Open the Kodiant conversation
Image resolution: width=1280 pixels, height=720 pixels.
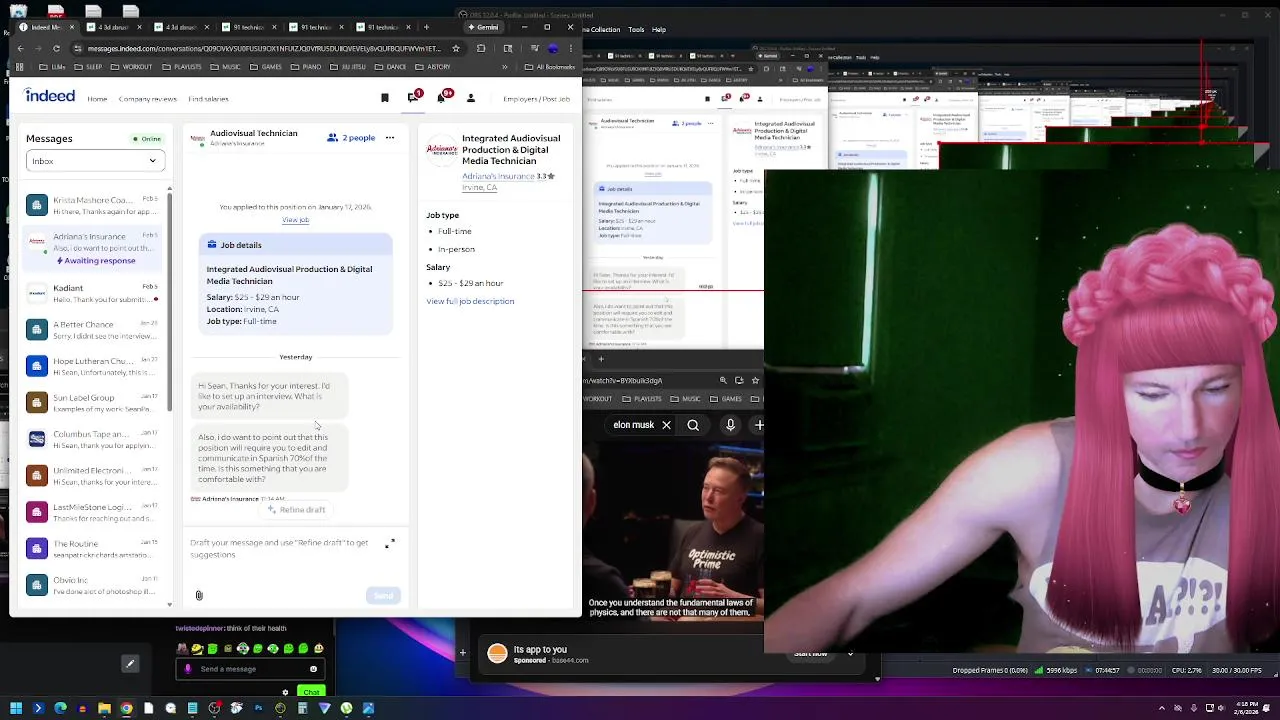coord(93,293)
